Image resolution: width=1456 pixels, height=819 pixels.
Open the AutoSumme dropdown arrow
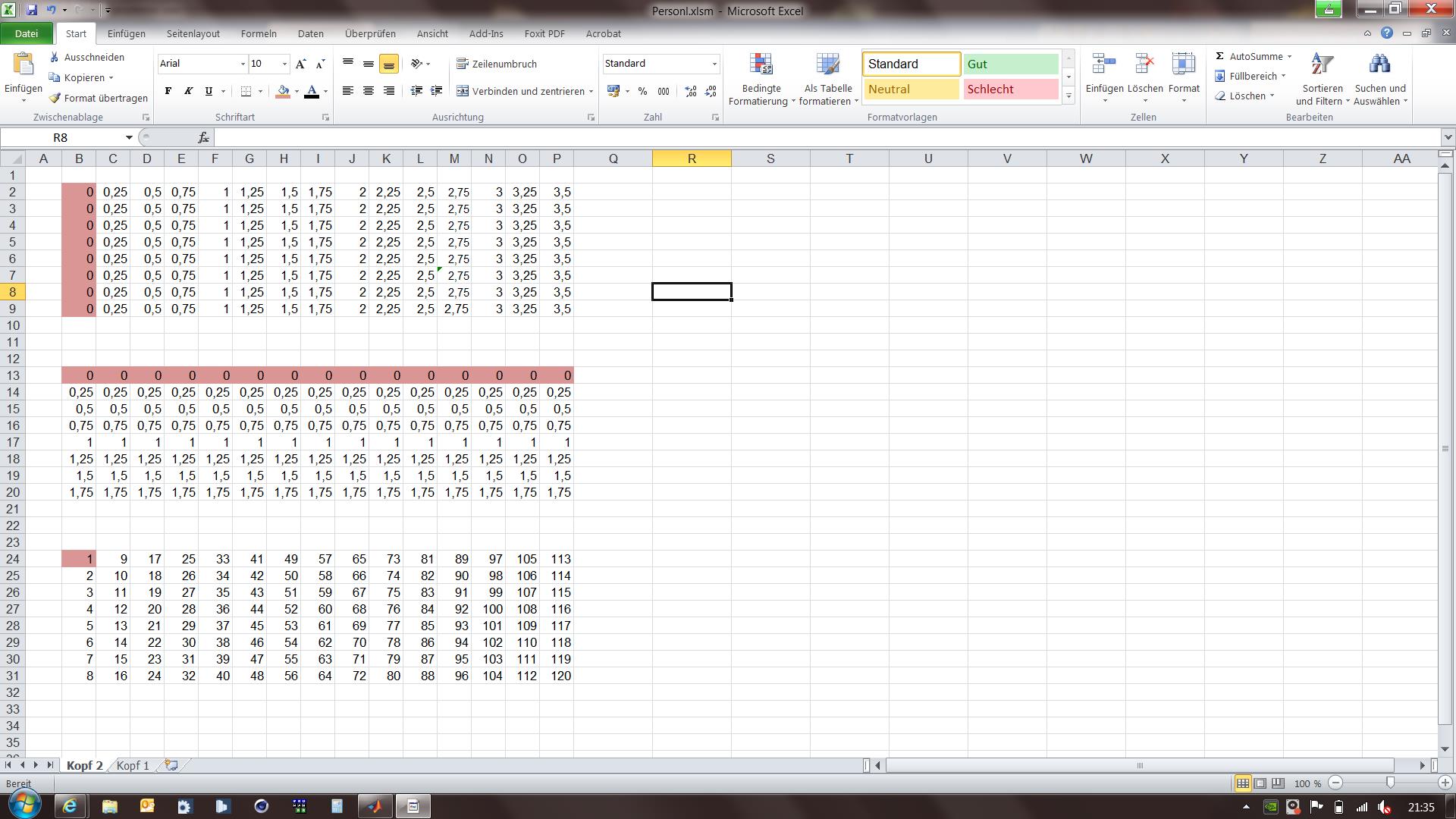pyautogui.click(x=1289, y=57)
